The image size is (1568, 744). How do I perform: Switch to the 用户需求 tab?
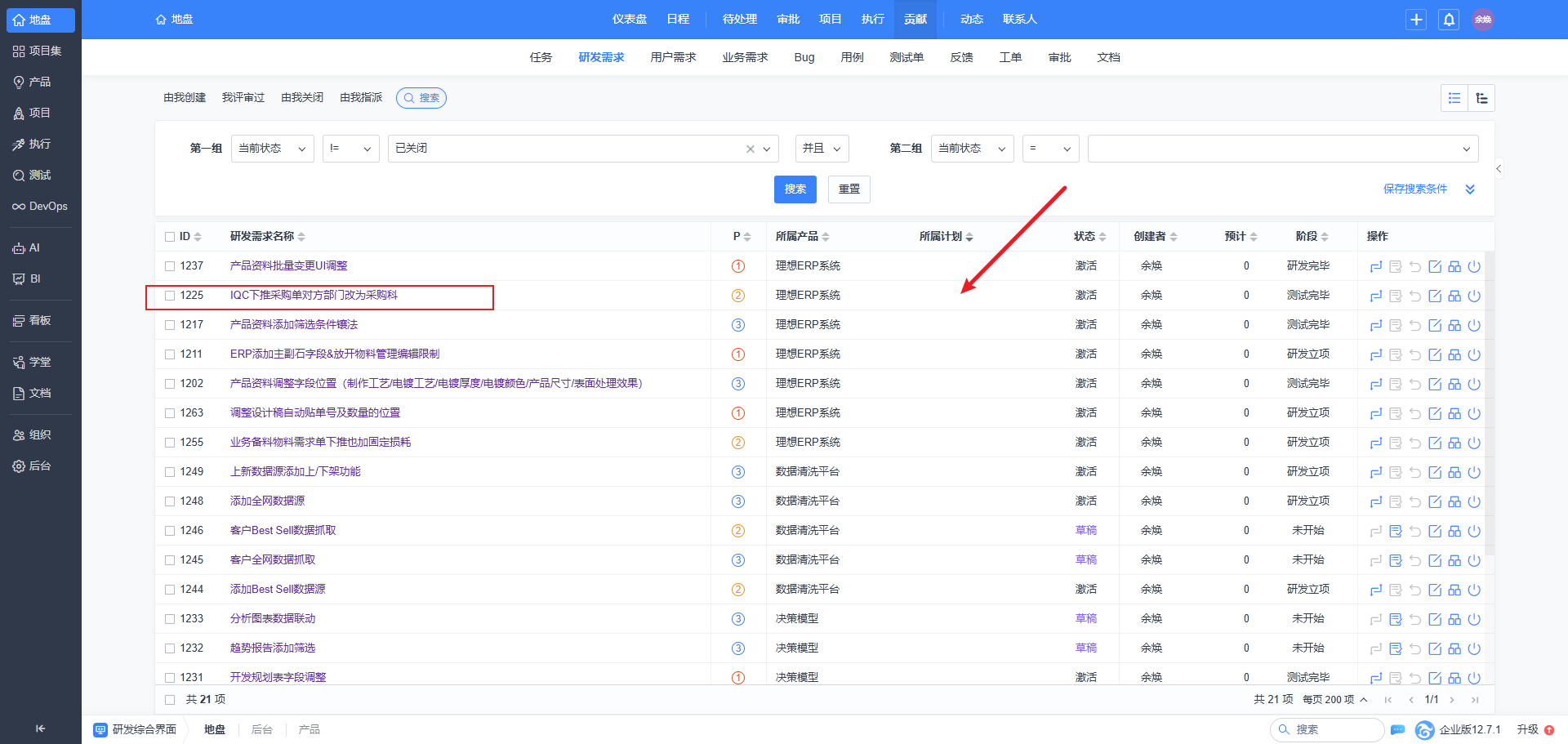click(673, 57)
